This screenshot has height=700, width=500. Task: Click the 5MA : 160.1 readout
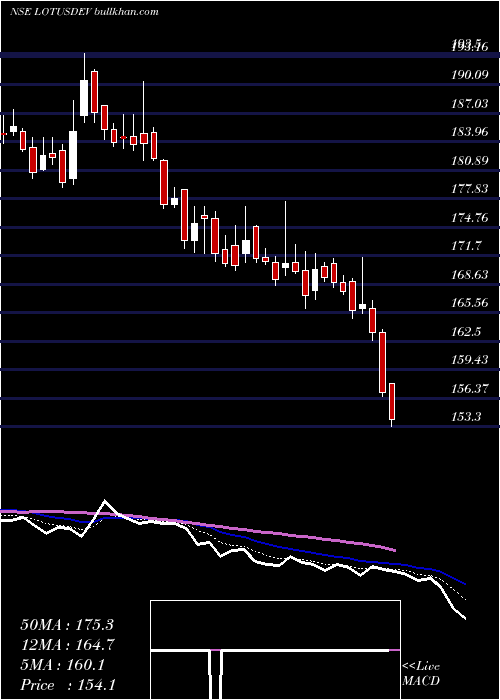[63, 665]
